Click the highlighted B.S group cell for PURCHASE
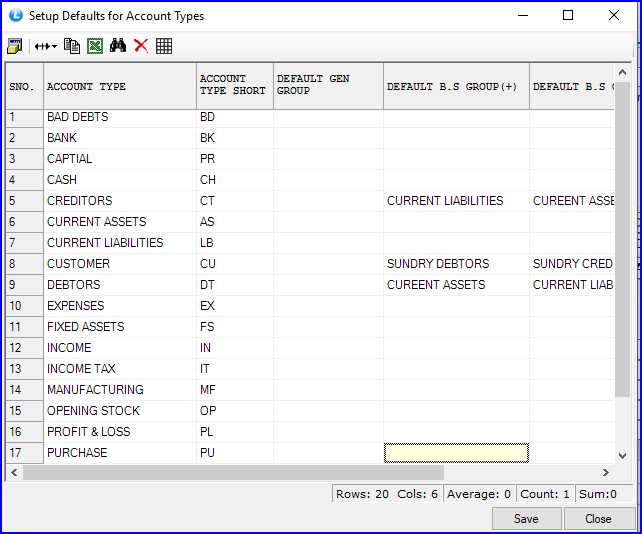The image size is (642, 534). [456, 453]
